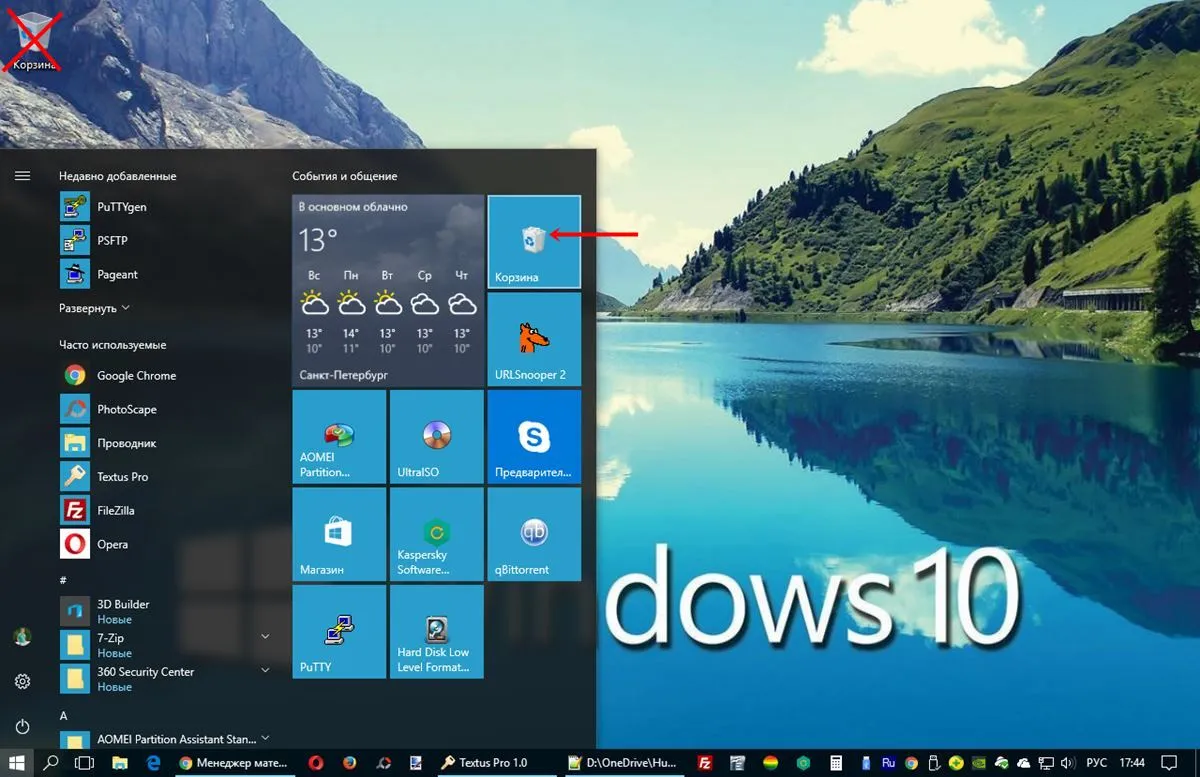The height and width of the screenshot is (777, 1200).
Task: Open Action Center notifications icon
Action: coord(1168,763)
